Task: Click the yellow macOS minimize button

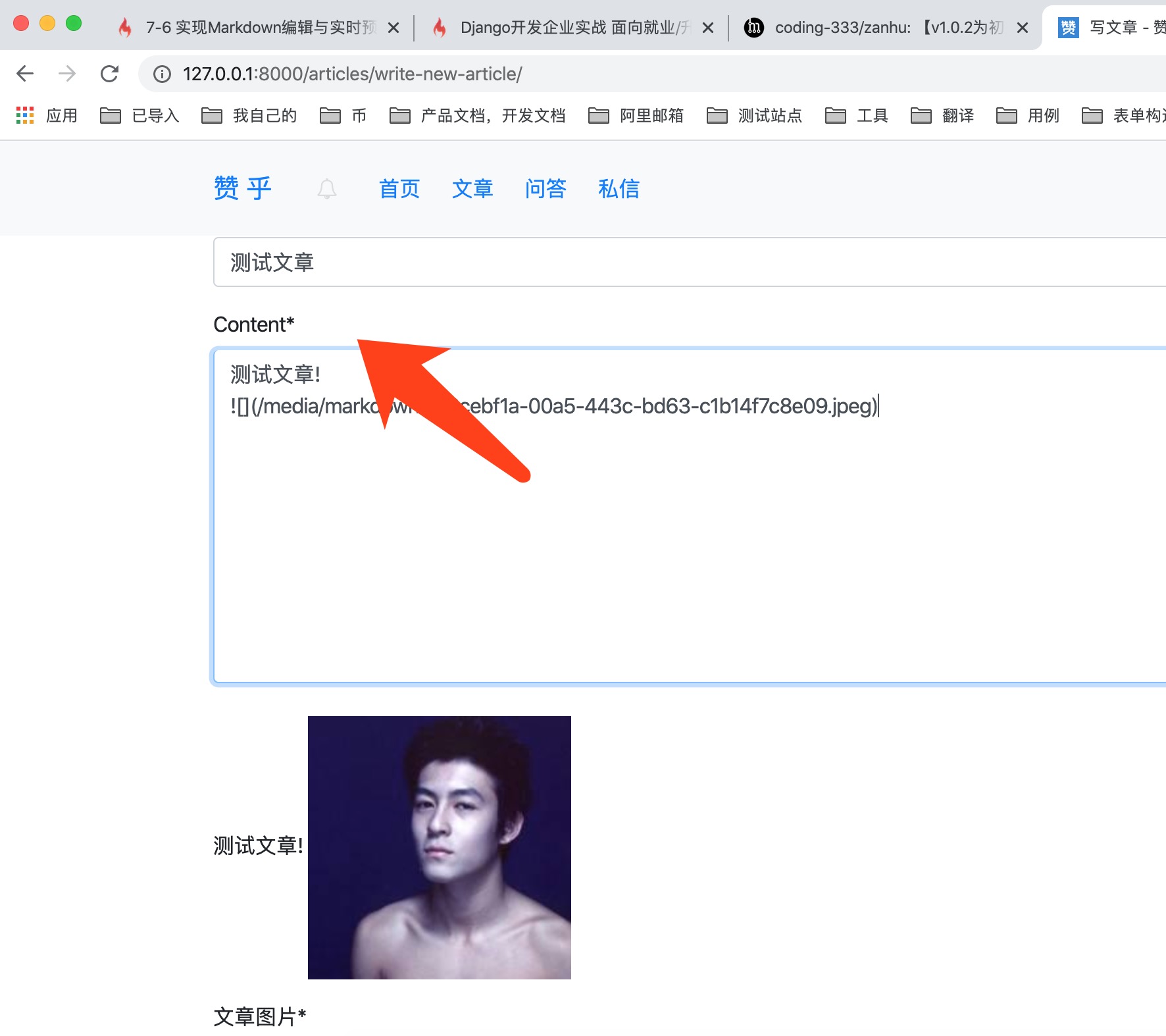Action: point(47,23)
